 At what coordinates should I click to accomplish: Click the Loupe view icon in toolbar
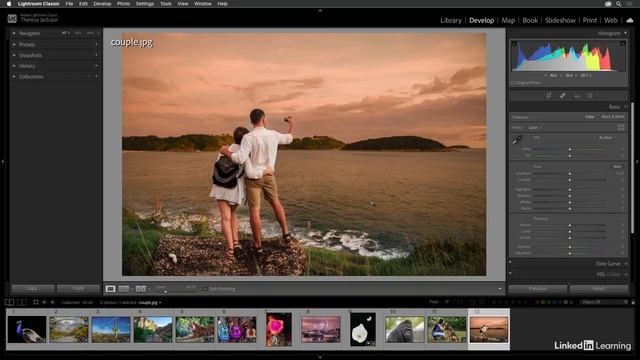tap(111, 289)
